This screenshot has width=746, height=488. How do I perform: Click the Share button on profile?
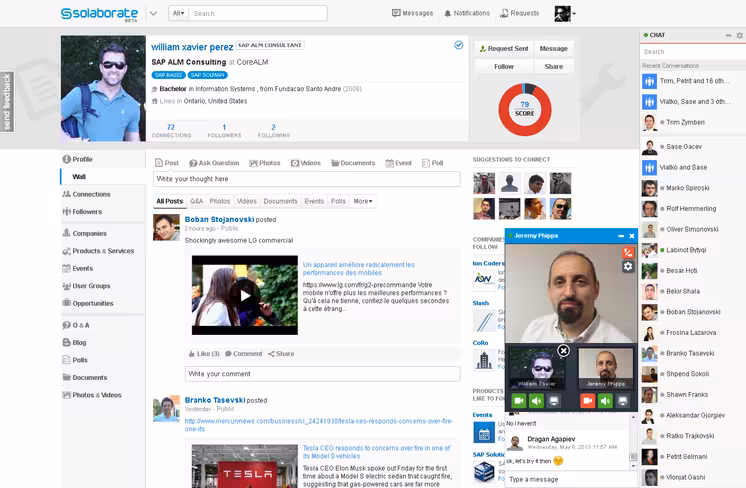(554, 67)
